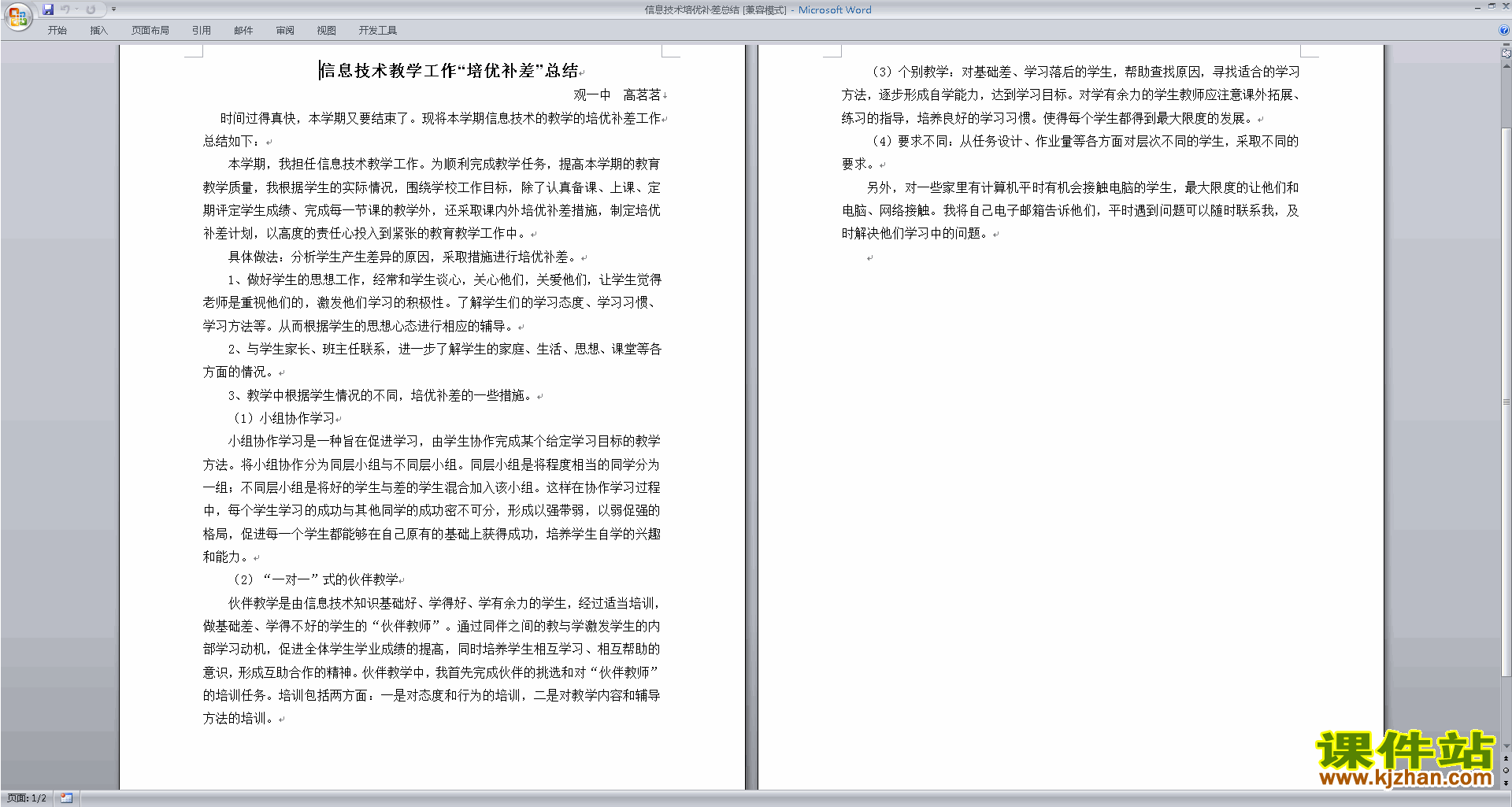
Task: Click the Previous Page double-arrow button
Action: (x=1506, y=758)
